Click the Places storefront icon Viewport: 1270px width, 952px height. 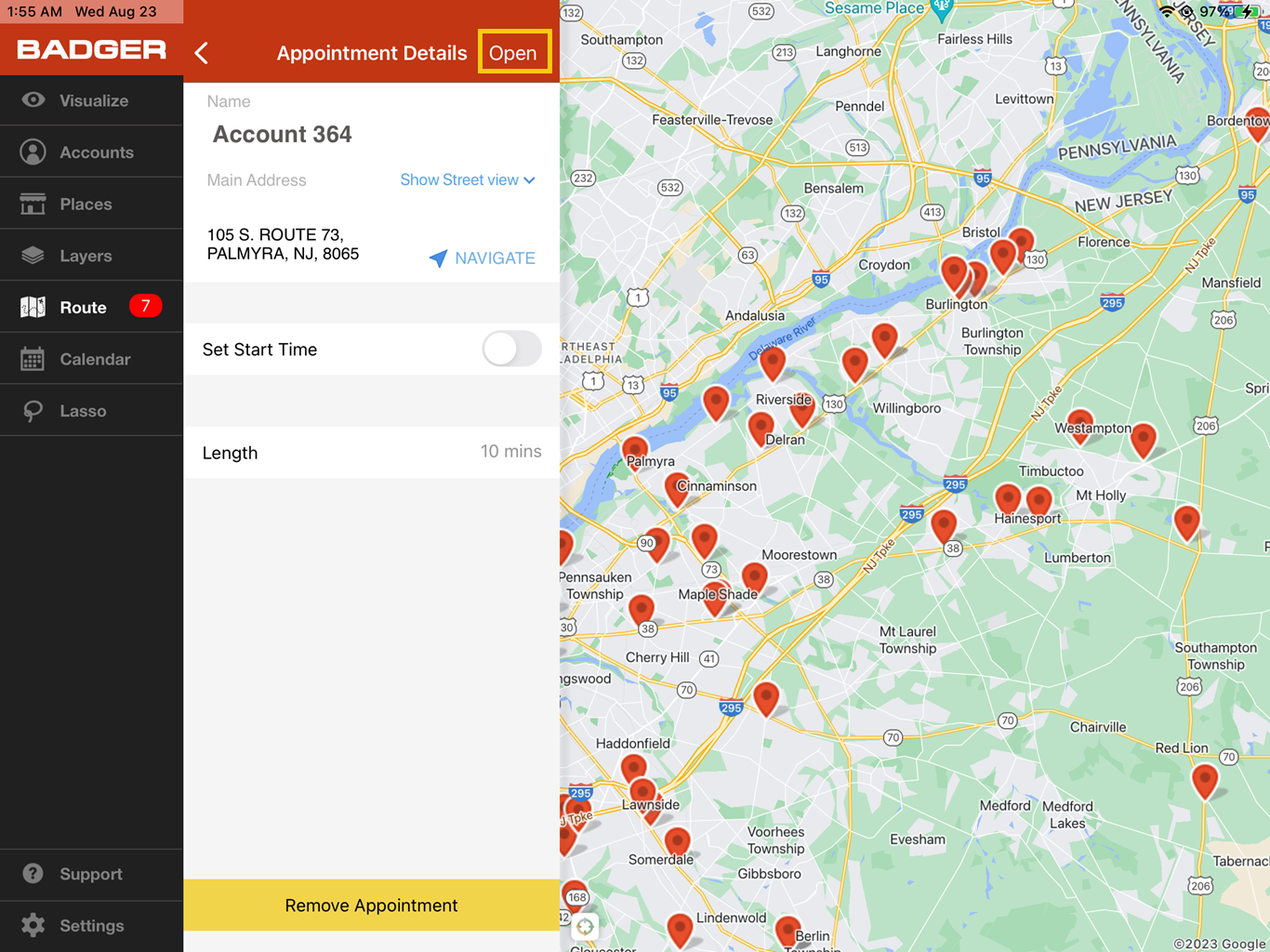pos(33,204)
